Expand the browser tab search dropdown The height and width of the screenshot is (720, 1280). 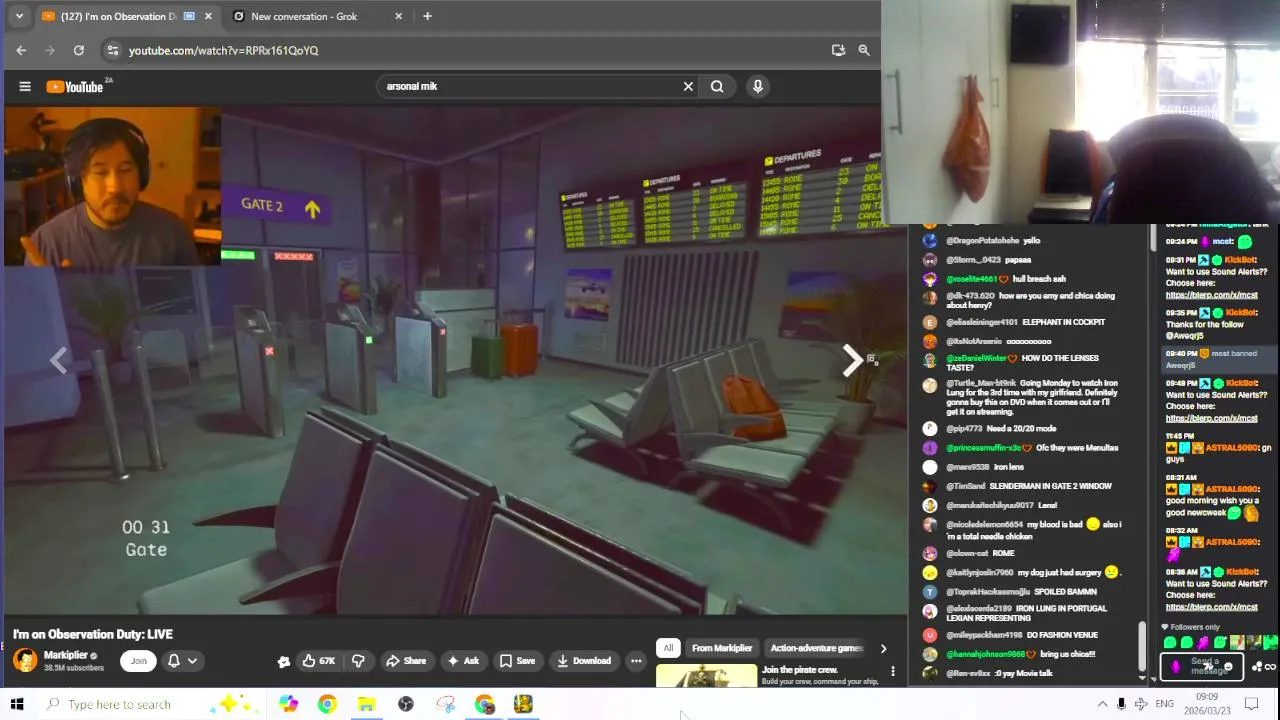coord(18,16)
